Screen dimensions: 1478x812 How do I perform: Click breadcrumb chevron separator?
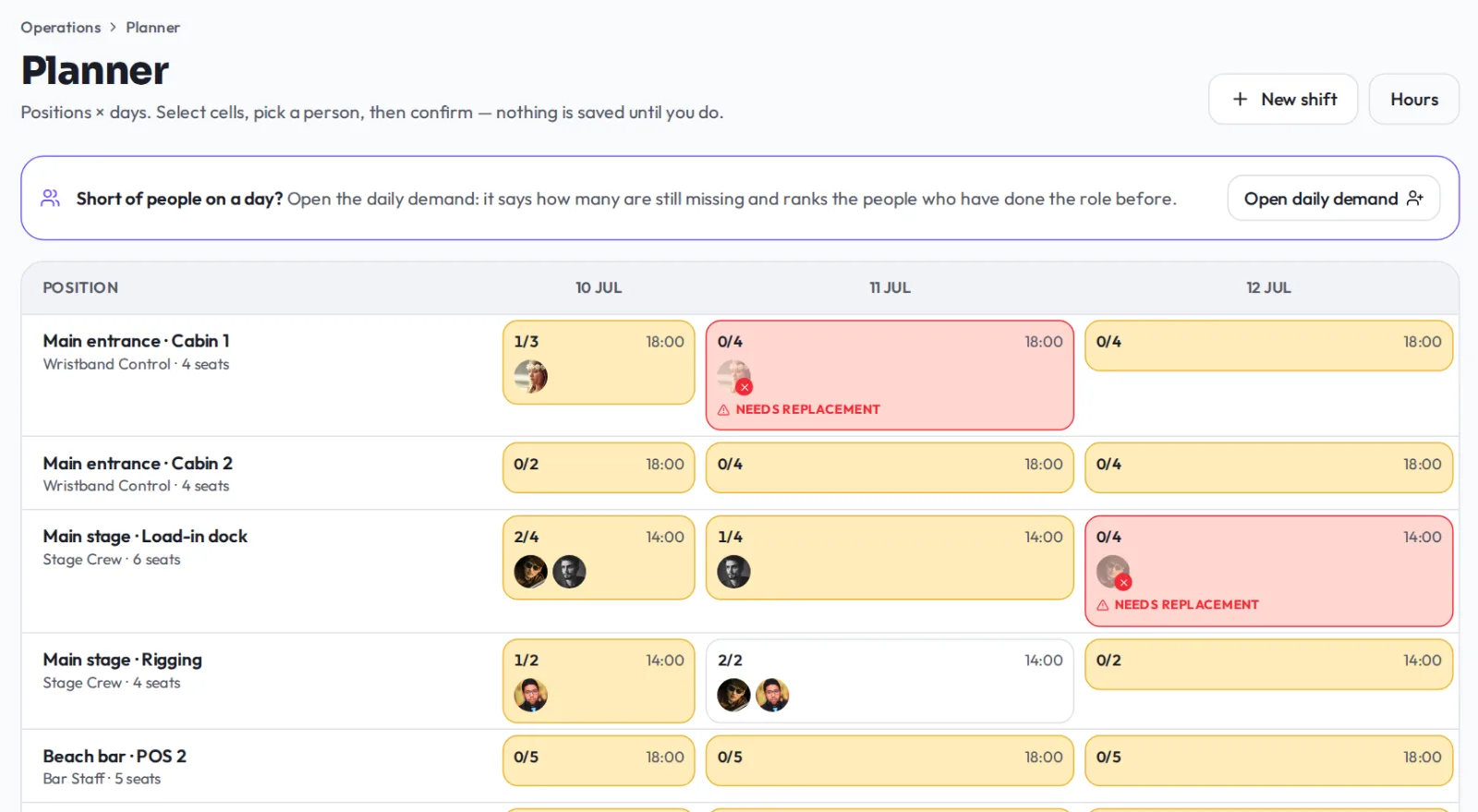click(x=114, y=28)
